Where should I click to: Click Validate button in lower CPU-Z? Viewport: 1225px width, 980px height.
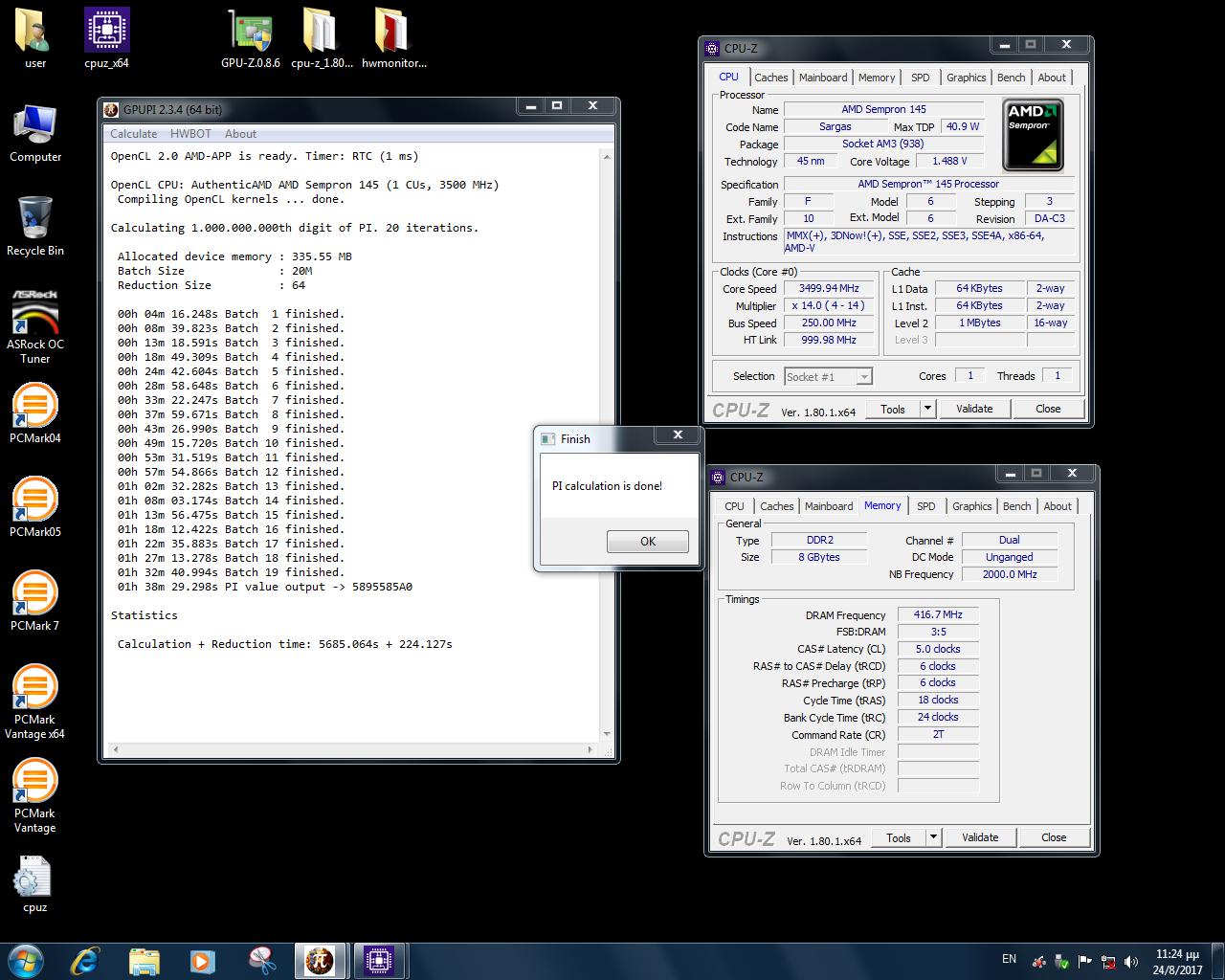980,837
